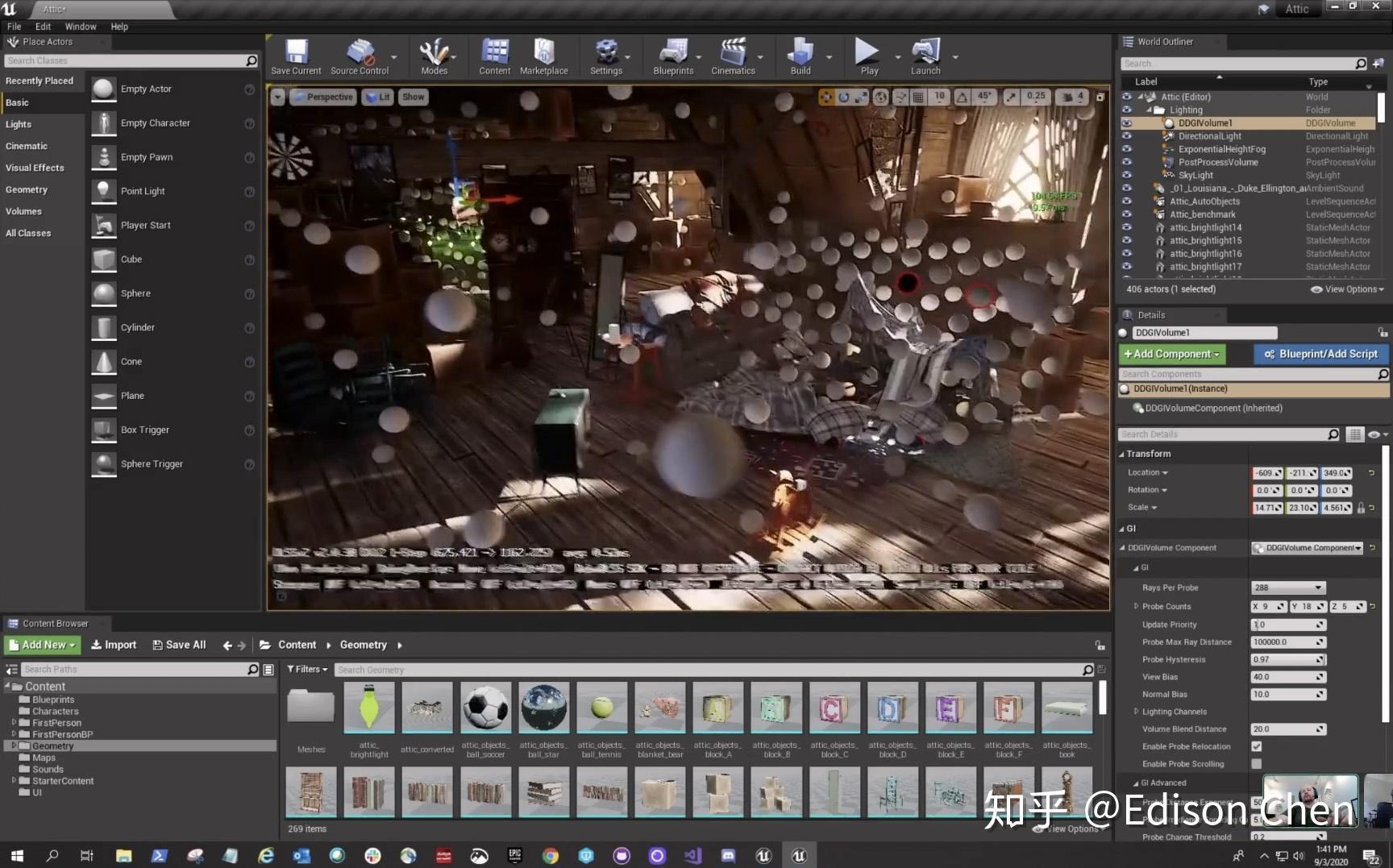
Task: Click the Add Component button
Action: [x=1171, y=354]
